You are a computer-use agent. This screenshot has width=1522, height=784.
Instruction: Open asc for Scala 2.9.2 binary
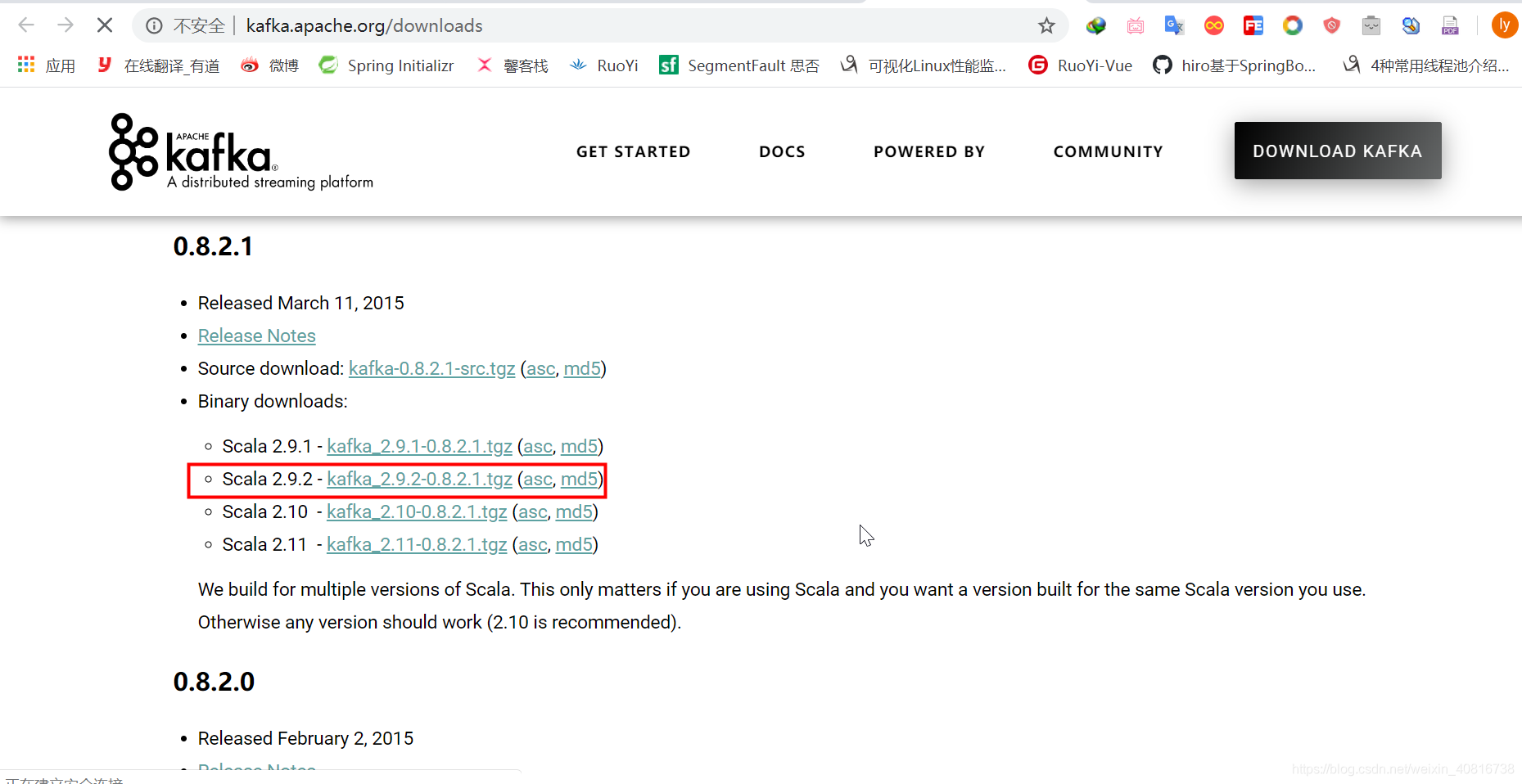click(x=538, y=479)
